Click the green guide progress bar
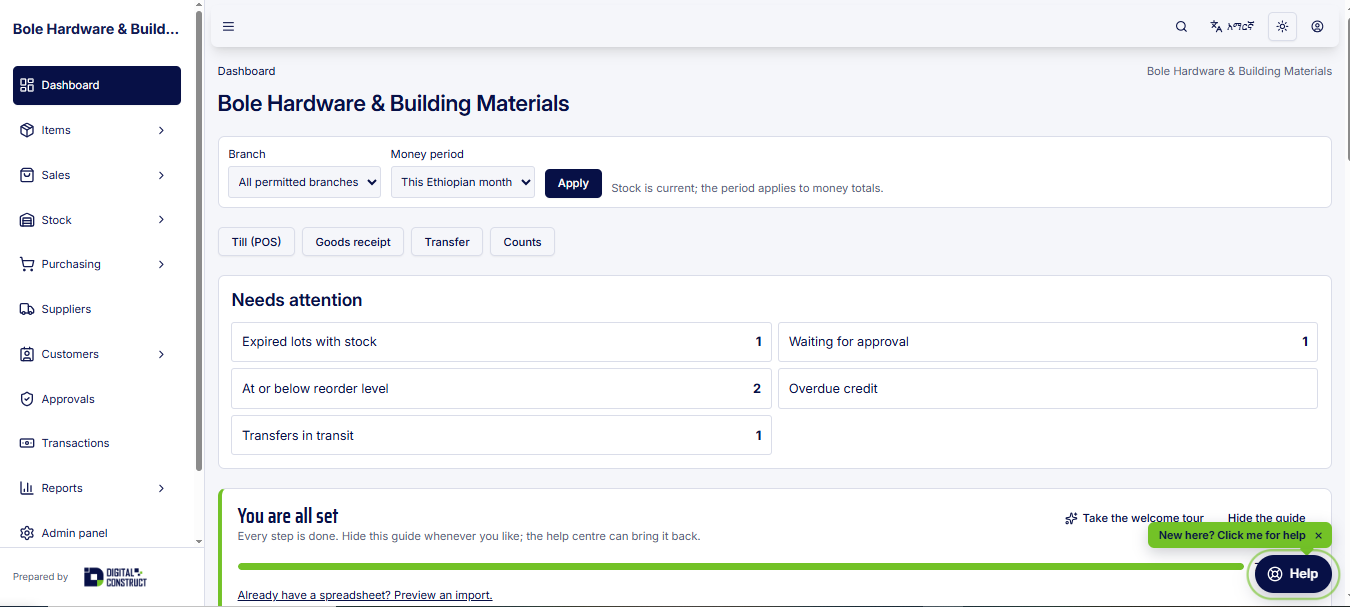The width and height of the screenshot is (1350, 607). click(x=740, y=566)
